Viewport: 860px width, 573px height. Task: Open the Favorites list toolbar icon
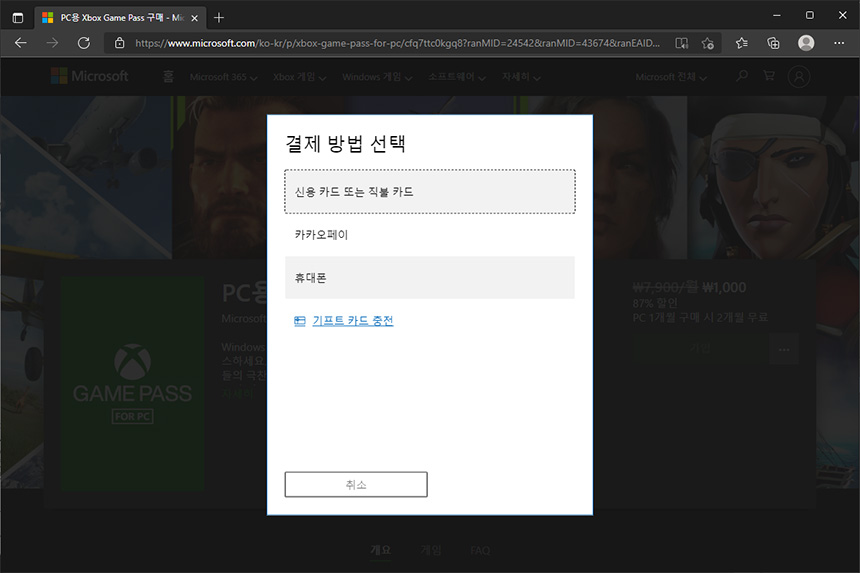pos(742,43)
